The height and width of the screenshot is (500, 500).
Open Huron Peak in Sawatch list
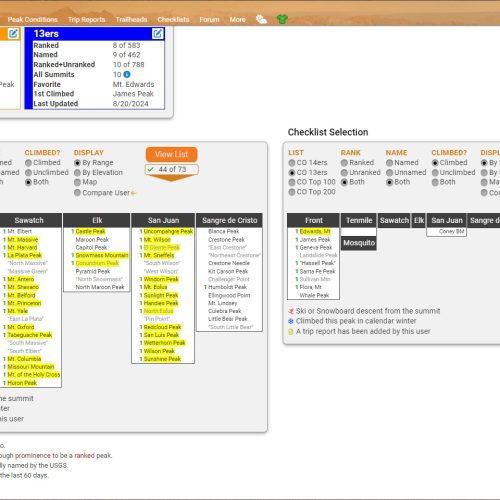[22, 383]
